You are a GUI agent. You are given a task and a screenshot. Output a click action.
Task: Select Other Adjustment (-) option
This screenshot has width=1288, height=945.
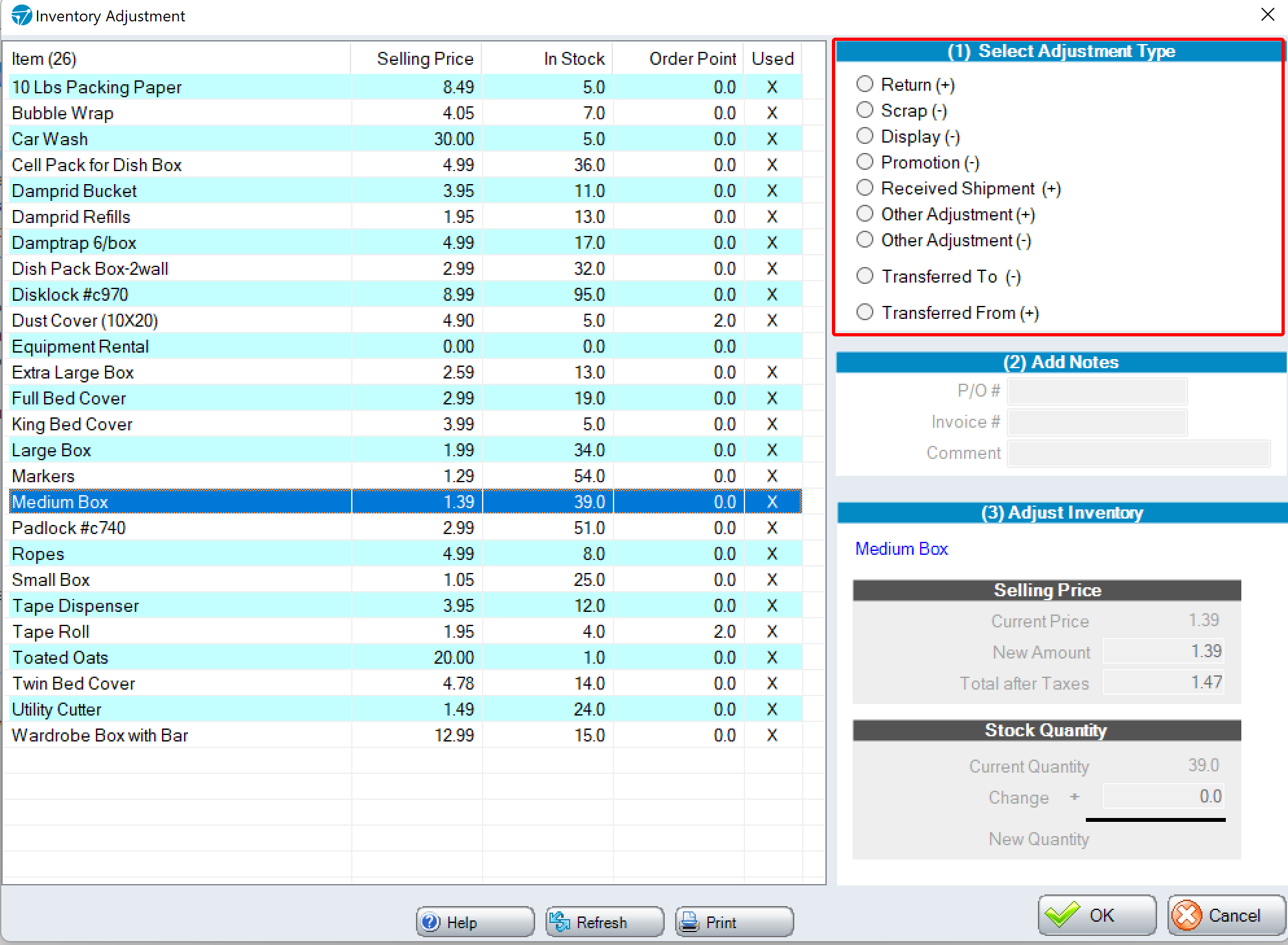click(865, 240)
